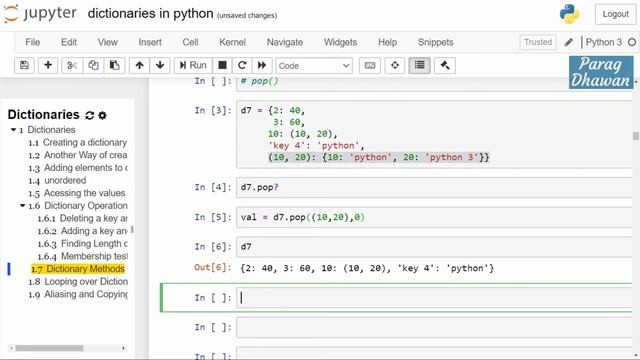Image resolution: width=640 pixels, height=360 pixels.
Task: Click the Jupyter logo
Action: tap(40, 13)
